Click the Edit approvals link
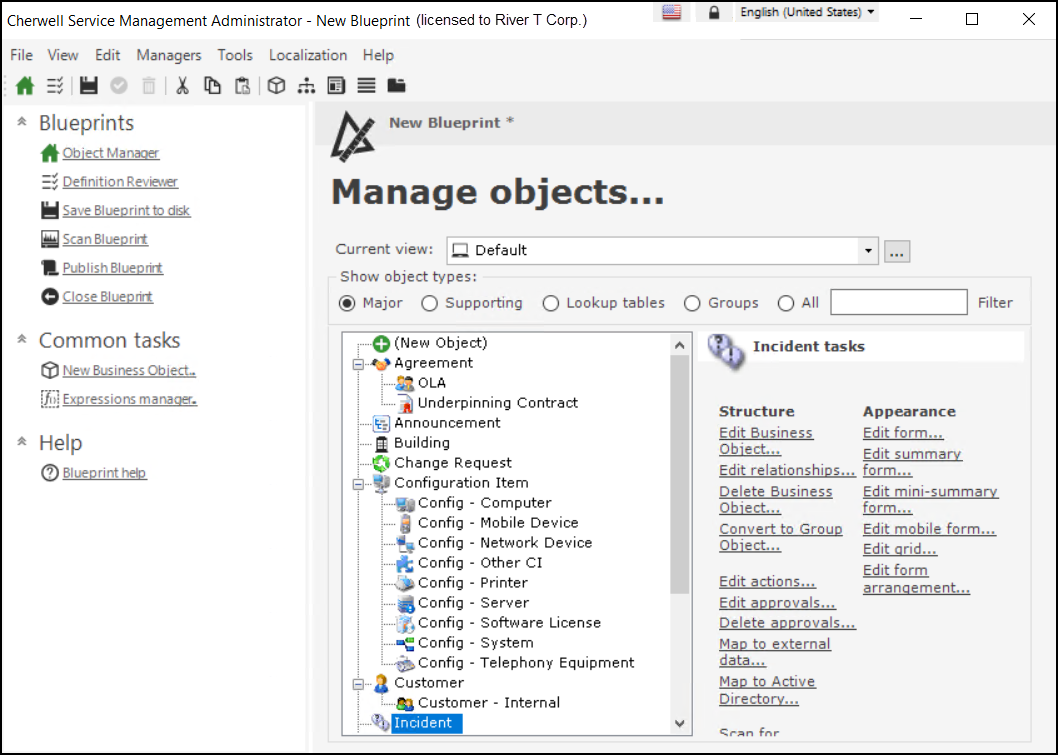Image resolution: width=1058 pixels, height=755 pixels. click(777, 603)
